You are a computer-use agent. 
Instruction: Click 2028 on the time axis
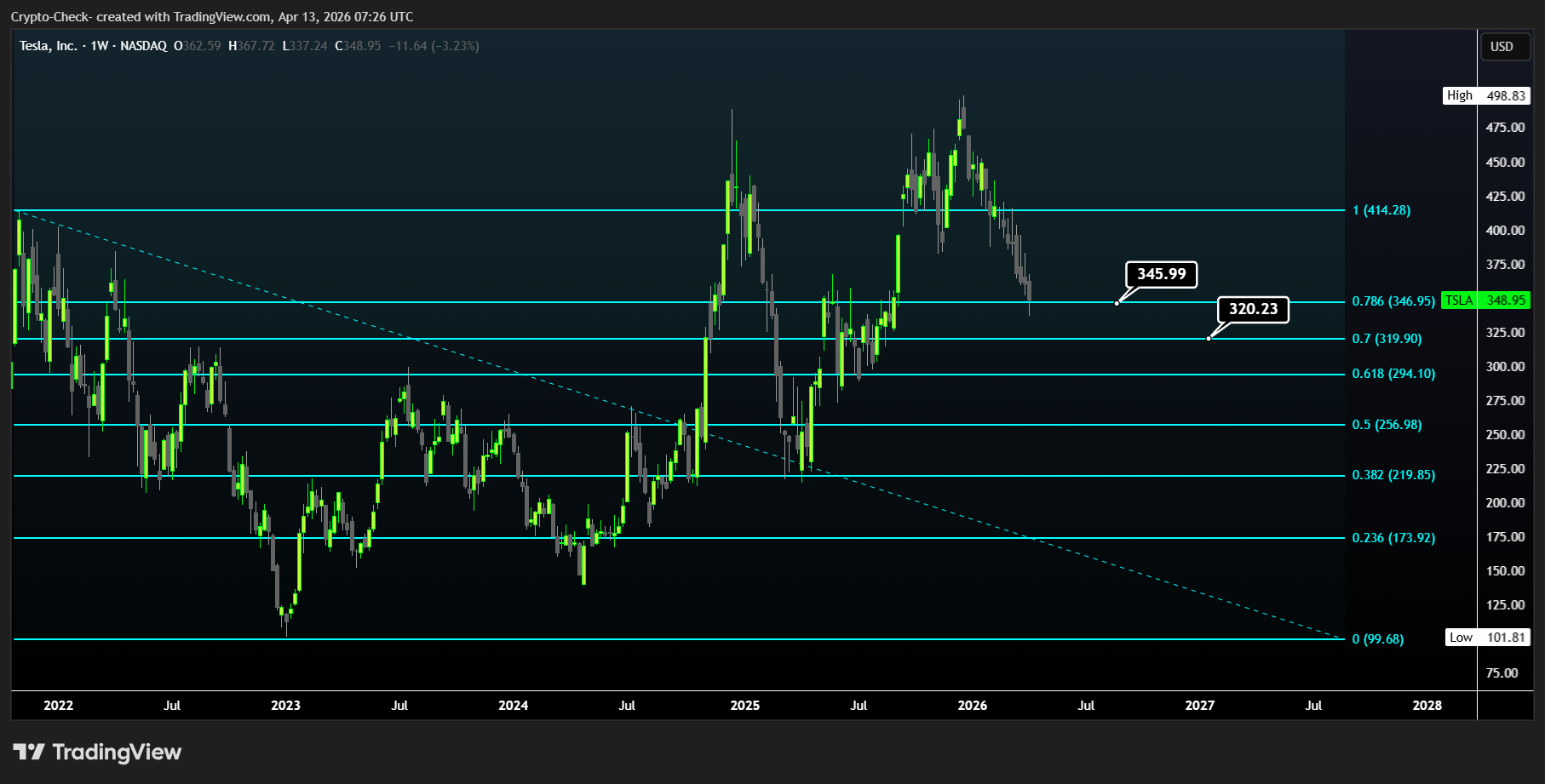tap(1427, 706)
